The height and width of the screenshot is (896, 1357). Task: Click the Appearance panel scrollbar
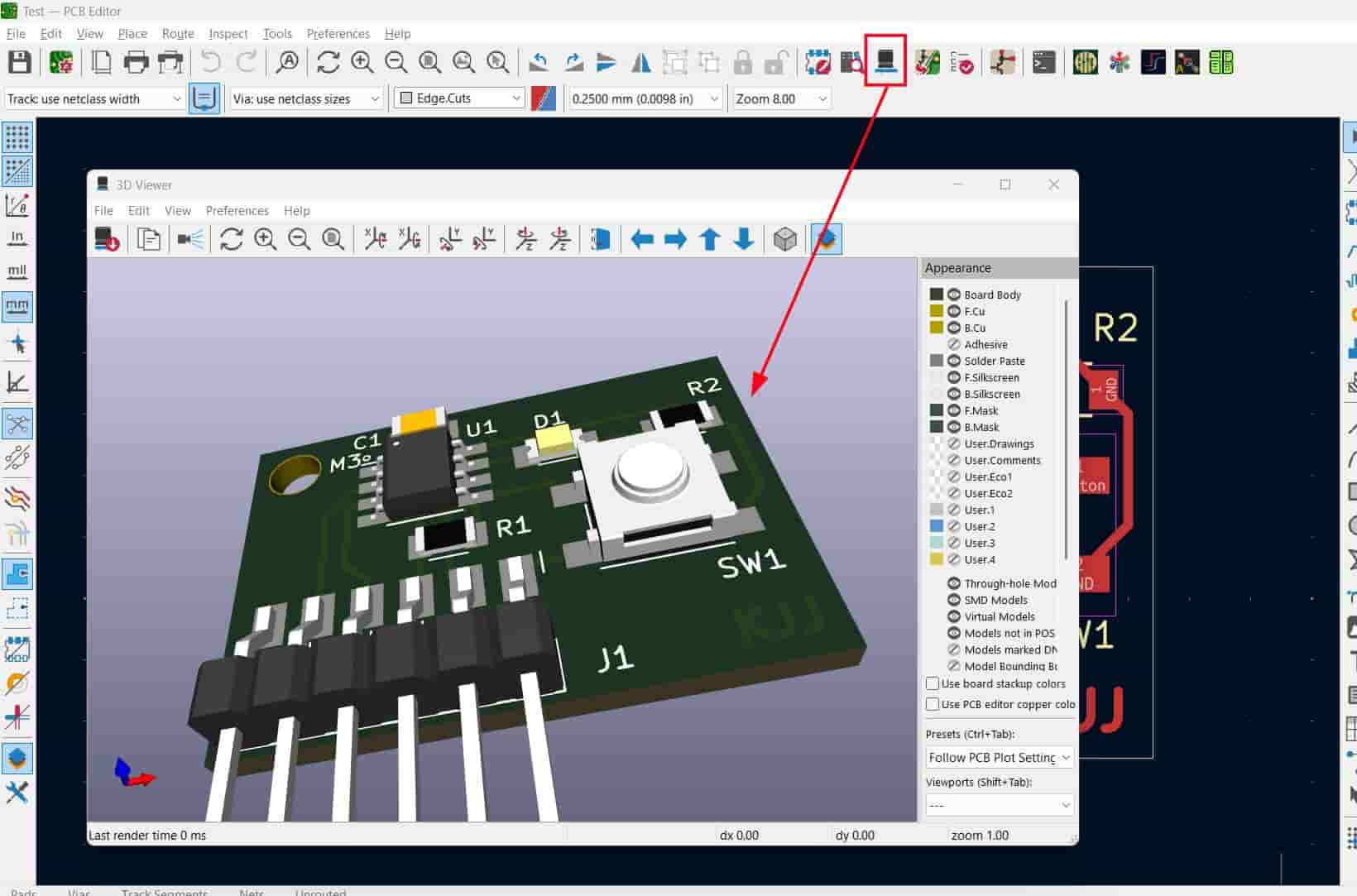tap(1066, 430)
